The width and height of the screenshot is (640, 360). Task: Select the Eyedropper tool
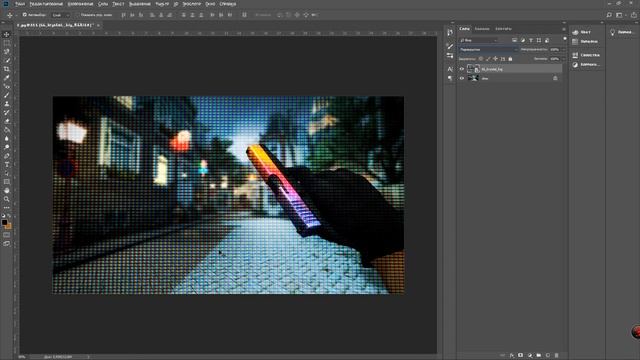click(7, 78)
